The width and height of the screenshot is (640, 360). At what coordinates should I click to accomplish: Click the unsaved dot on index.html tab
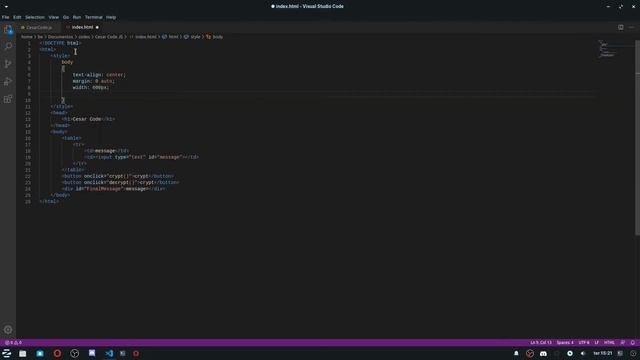(x=97, y=27)
